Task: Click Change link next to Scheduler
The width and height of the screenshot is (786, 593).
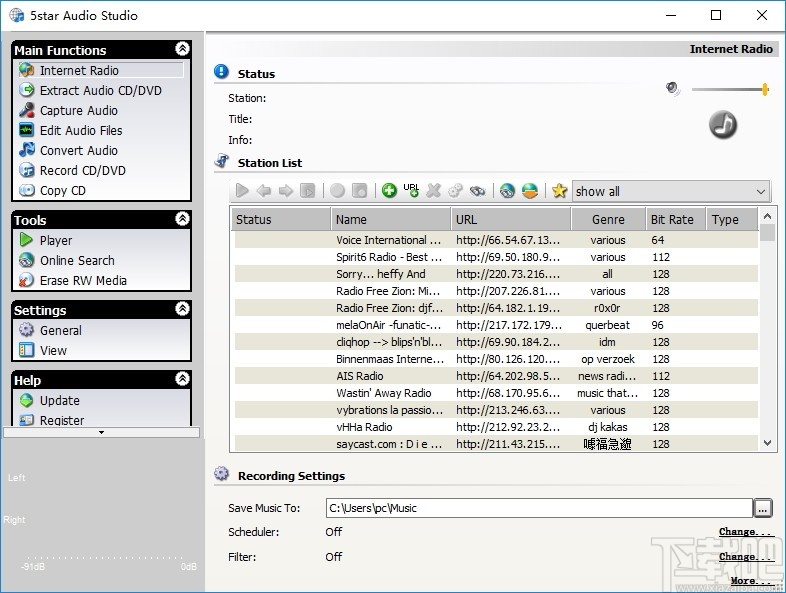Action: 745,532
